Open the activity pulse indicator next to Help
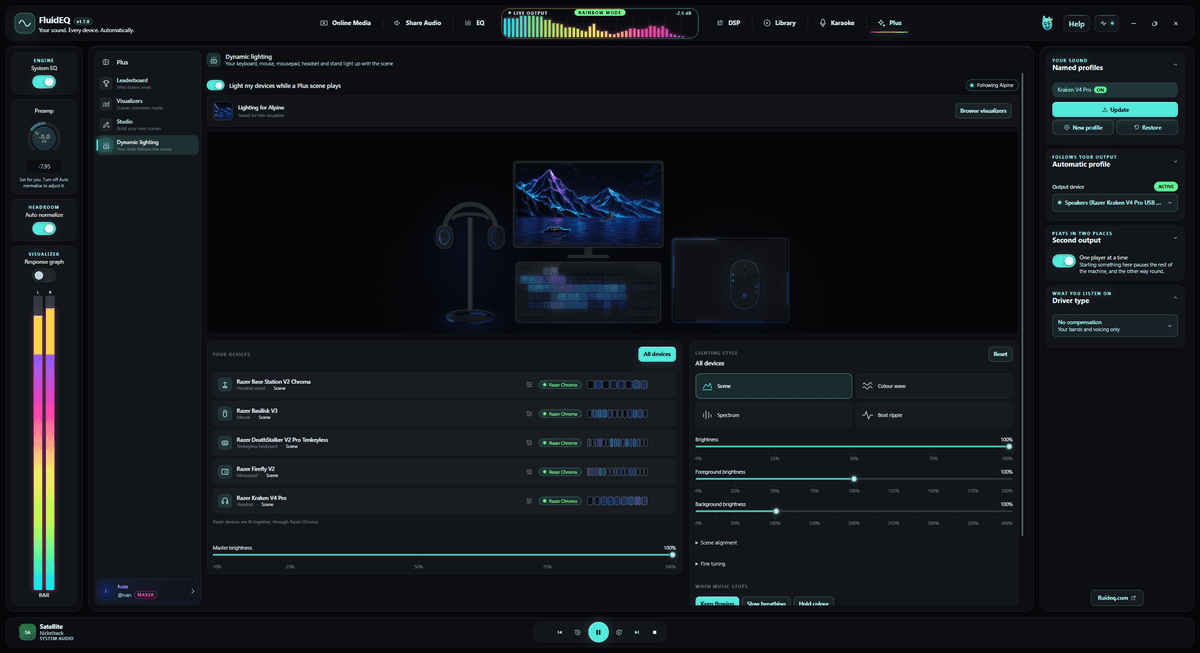 (1107, 23)
